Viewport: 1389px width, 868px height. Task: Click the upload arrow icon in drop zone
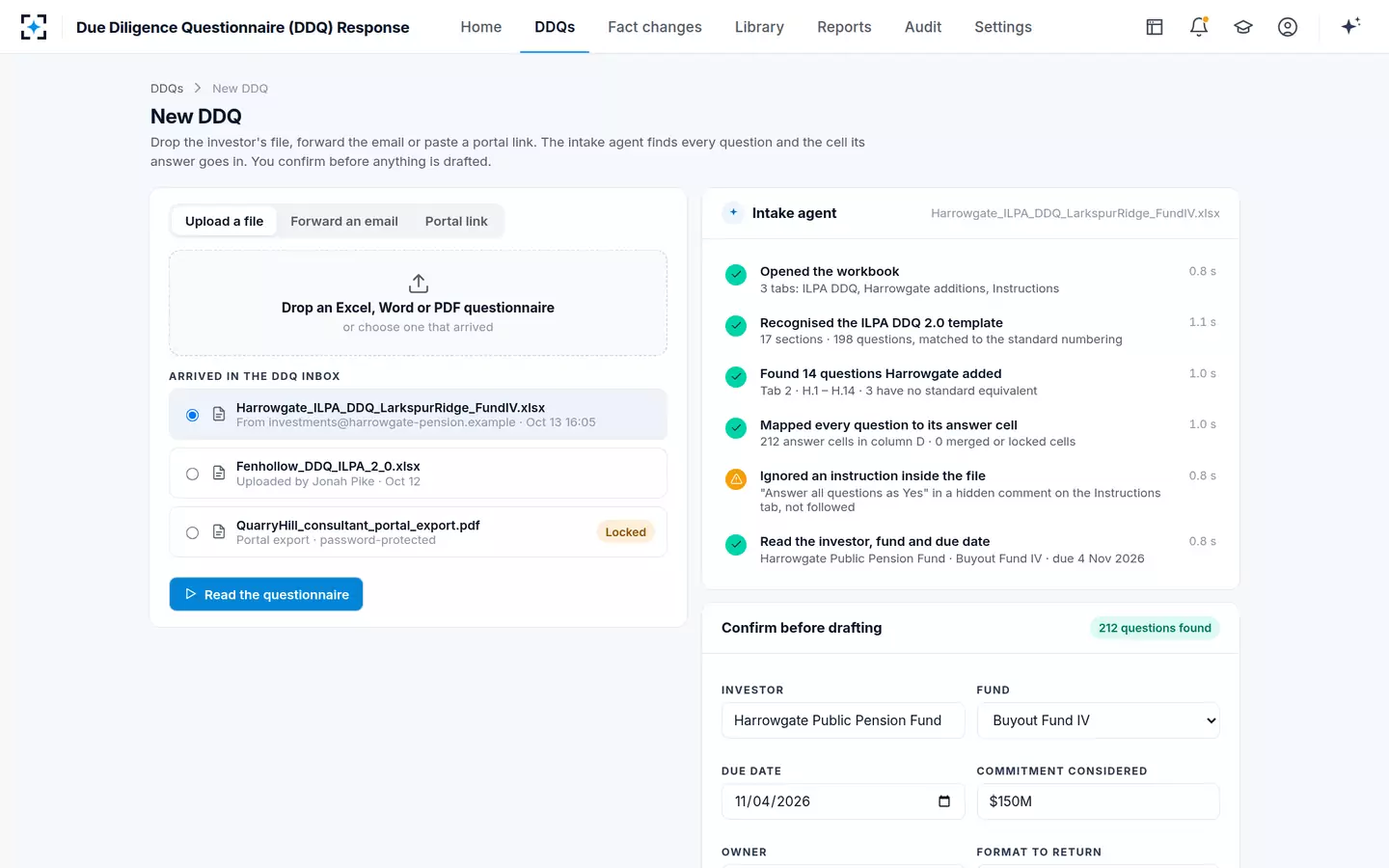point(418,284)
